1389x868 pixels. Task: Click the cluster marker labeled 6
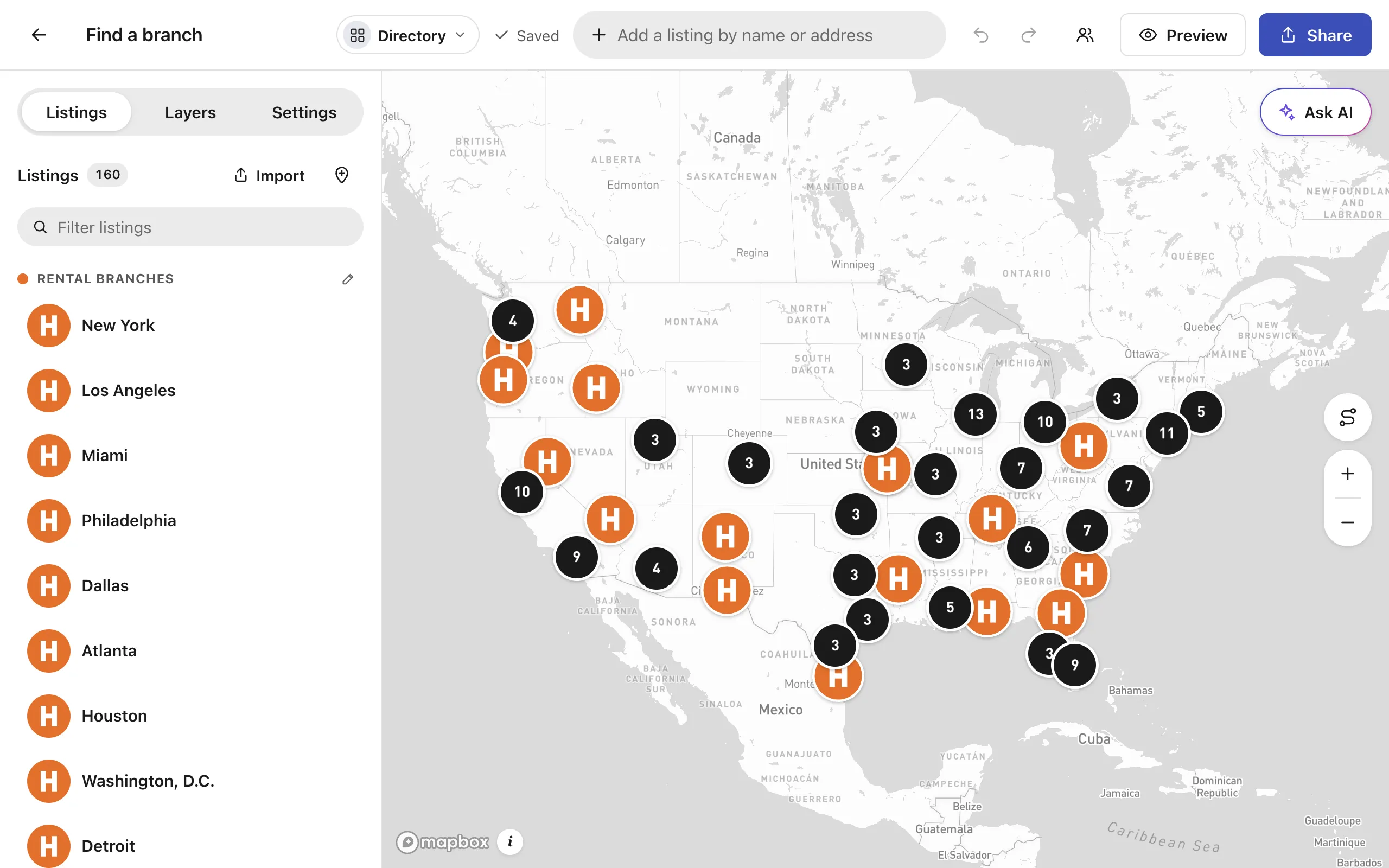click(1028, 548)
